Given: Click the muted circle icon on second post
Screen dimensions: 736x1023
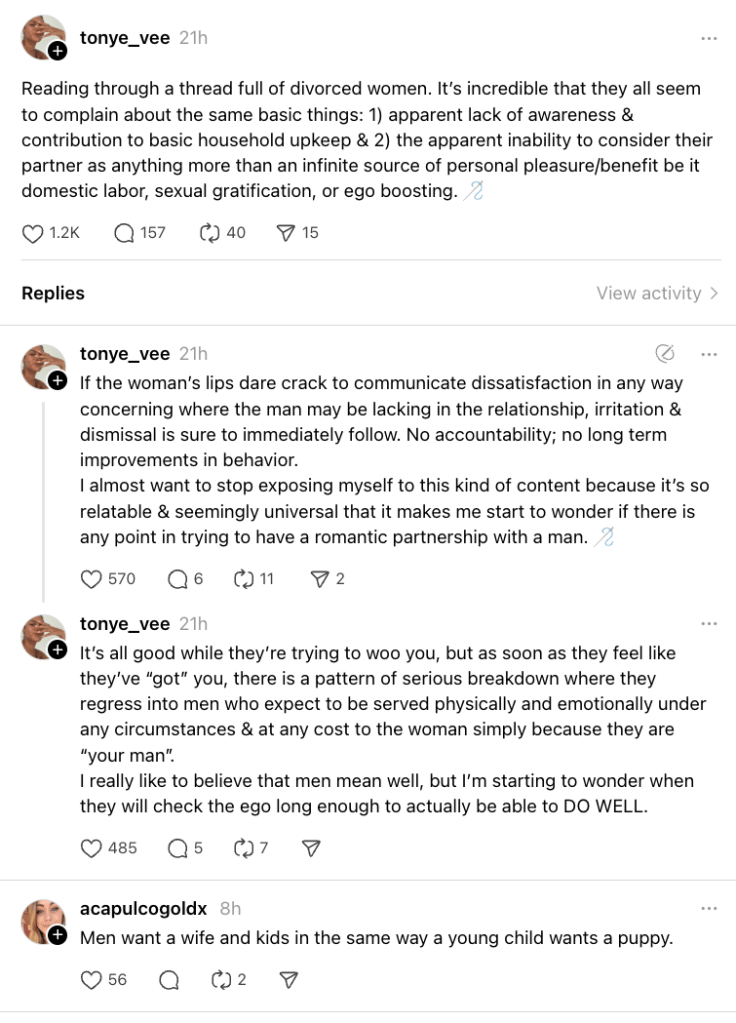Looking at the screenshot, I should coord(664,353).
